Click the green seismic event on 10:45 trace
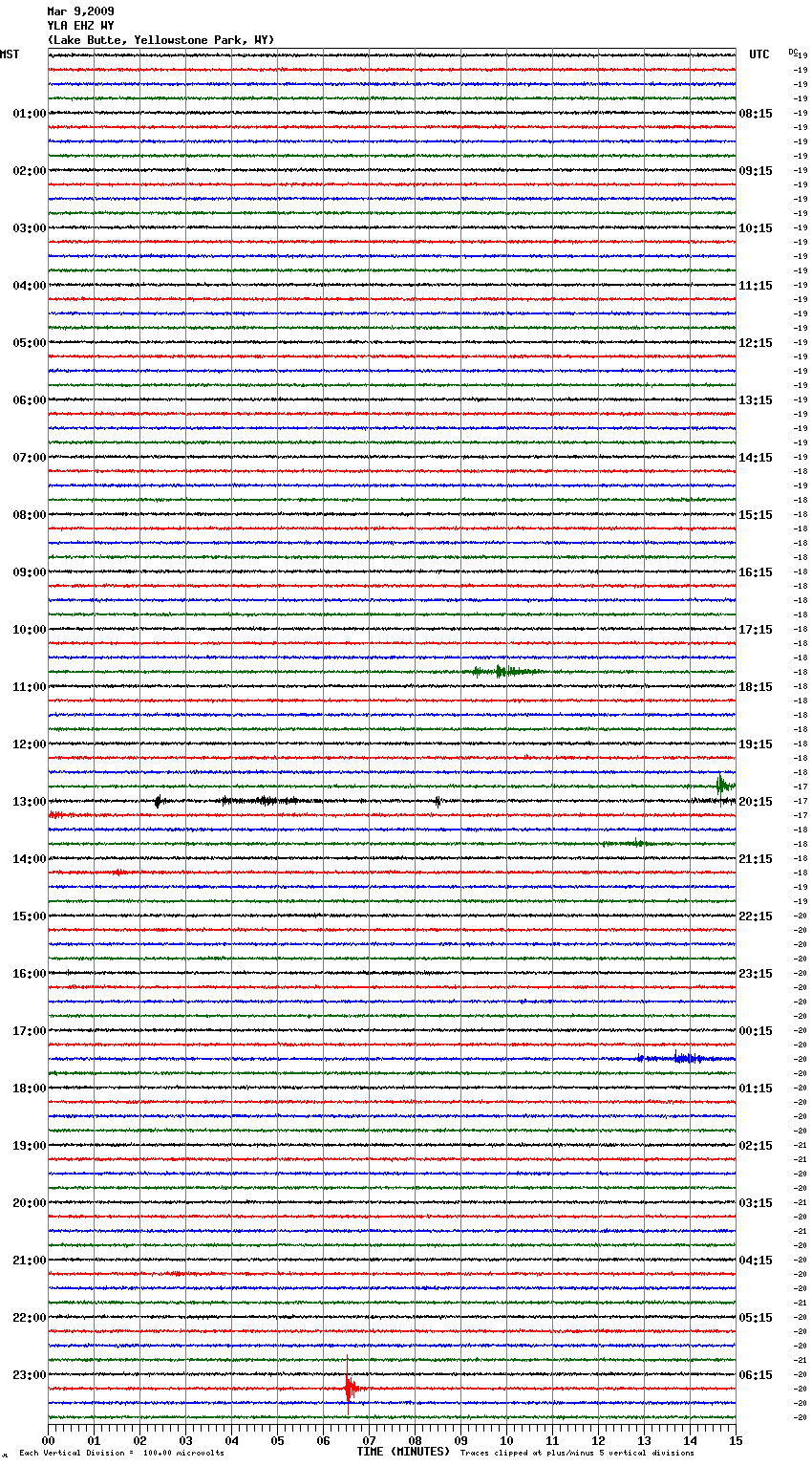 pyautogui.click(x=504, y=672)
